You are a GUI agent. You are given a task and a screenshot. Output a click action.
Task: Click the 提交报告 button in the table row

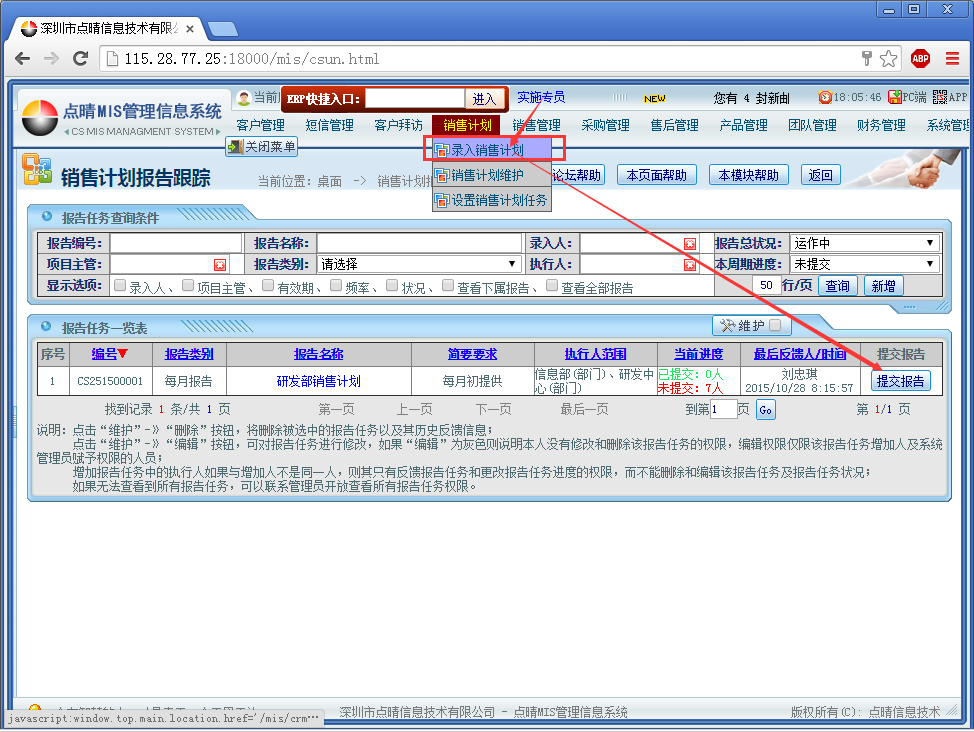point(900,381)
